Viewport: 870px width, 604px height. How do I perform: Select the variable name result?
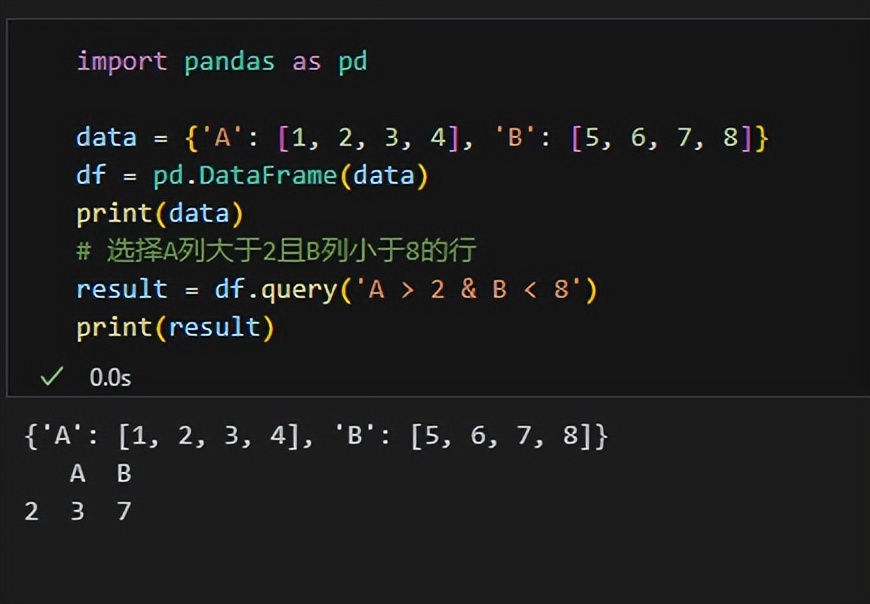click(x=120, y=288)
